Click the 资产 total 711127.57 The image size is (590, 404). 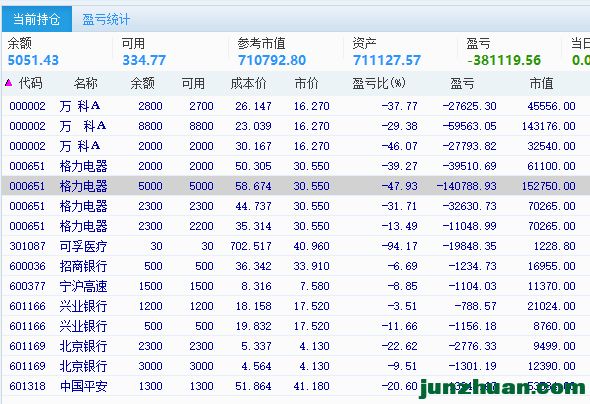pos(386,60)
